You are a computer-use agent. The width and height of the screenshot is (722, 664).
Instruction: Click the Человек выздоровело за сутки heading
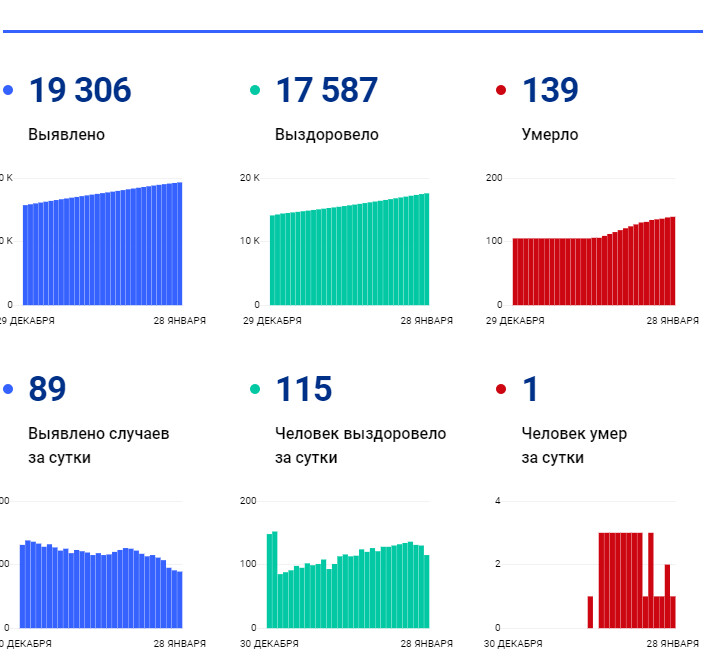360,446
